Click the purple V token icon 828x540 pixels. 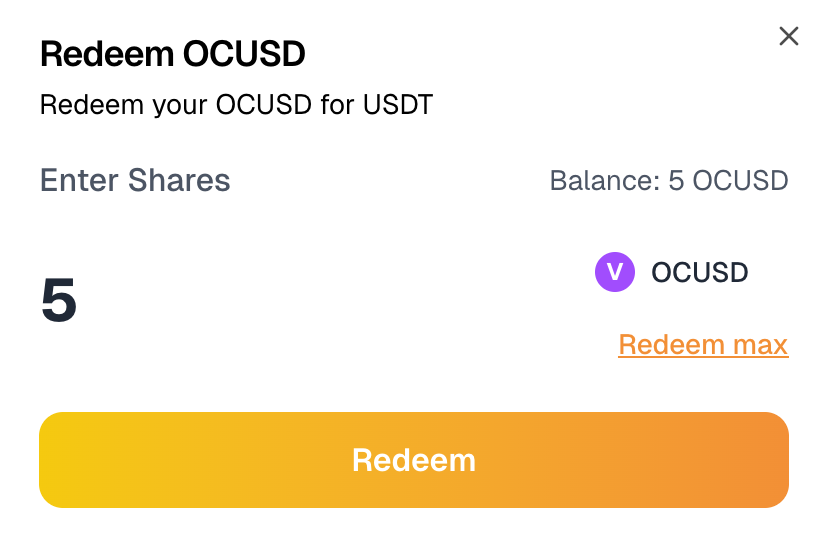click(615, 272)
